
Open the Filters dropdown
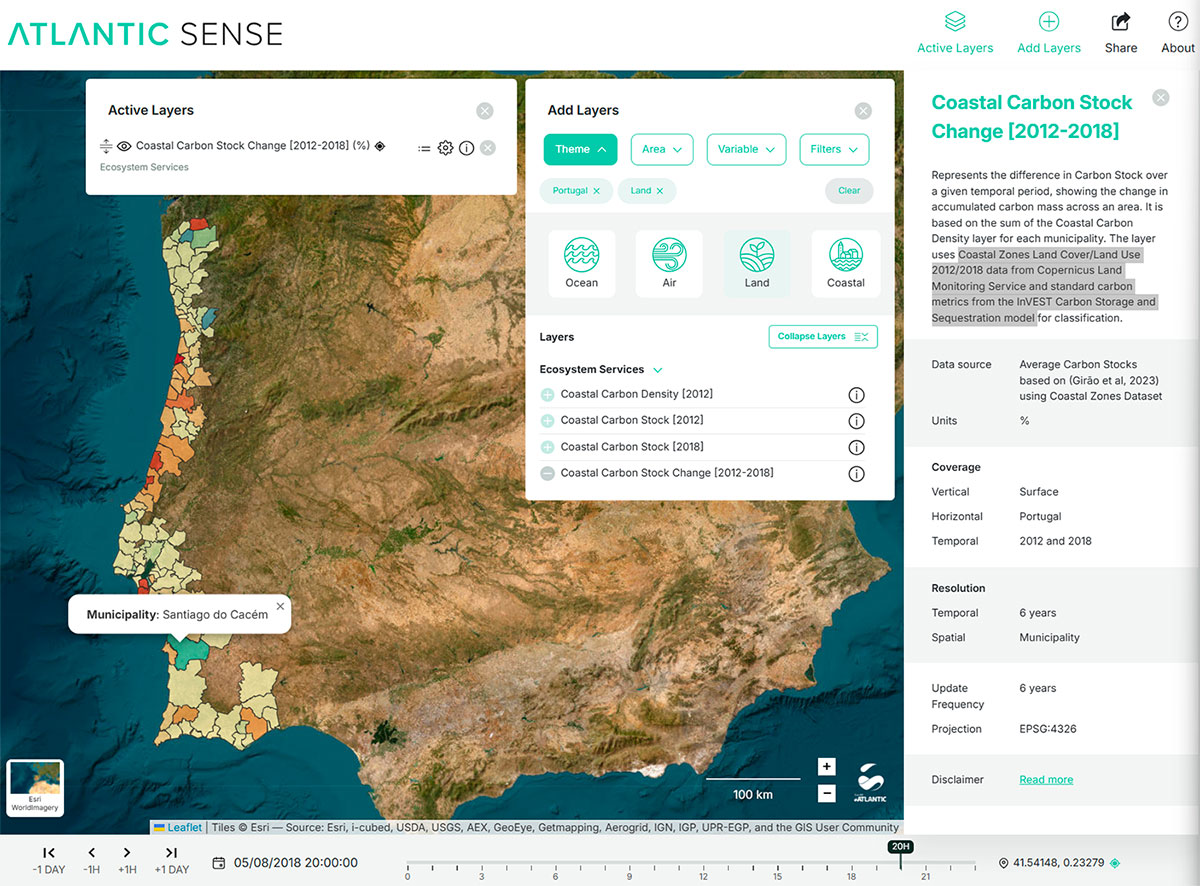(834, 149)
